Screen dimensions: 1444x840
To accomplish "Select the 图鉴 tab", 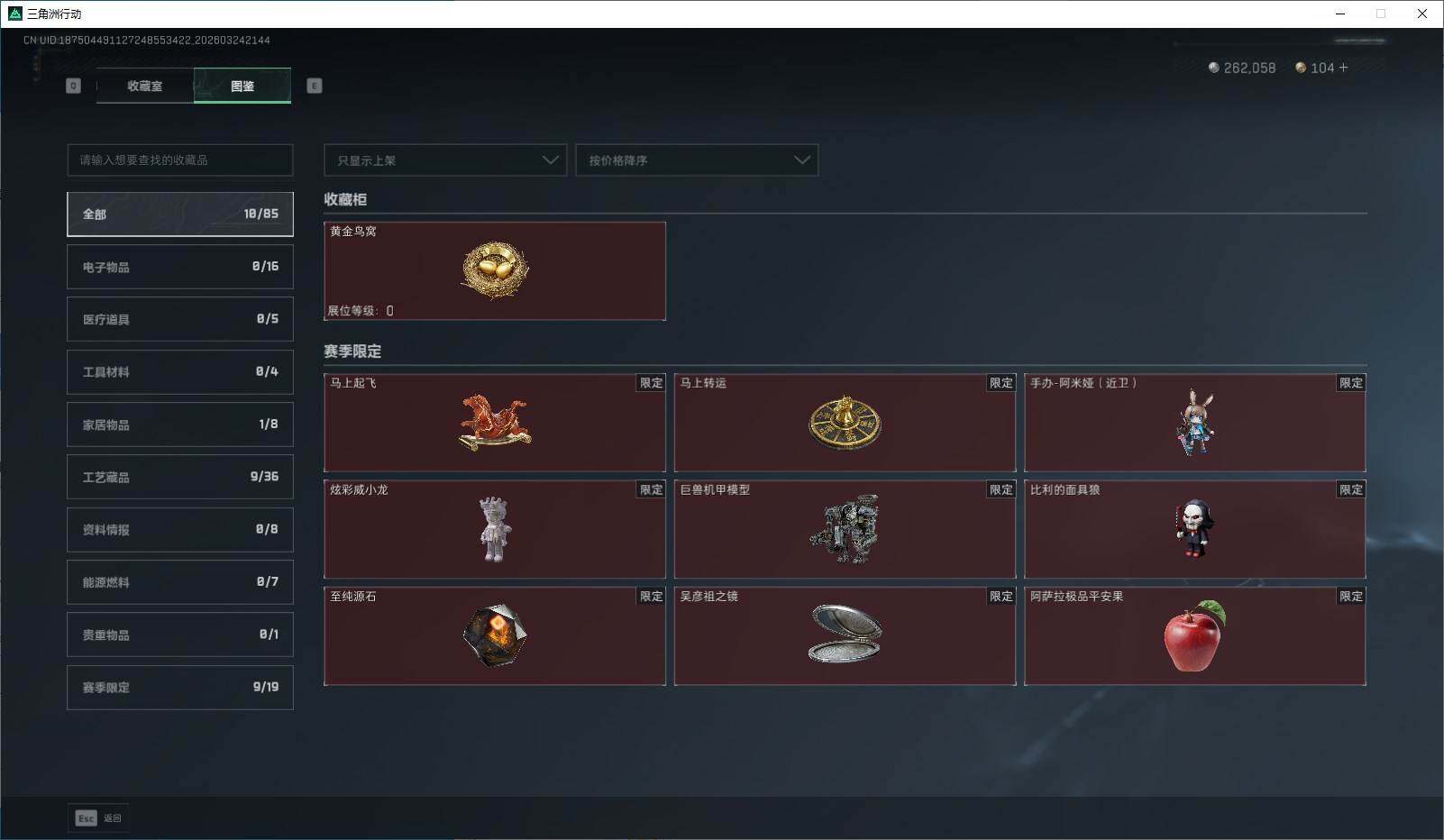I will (242, 86).
